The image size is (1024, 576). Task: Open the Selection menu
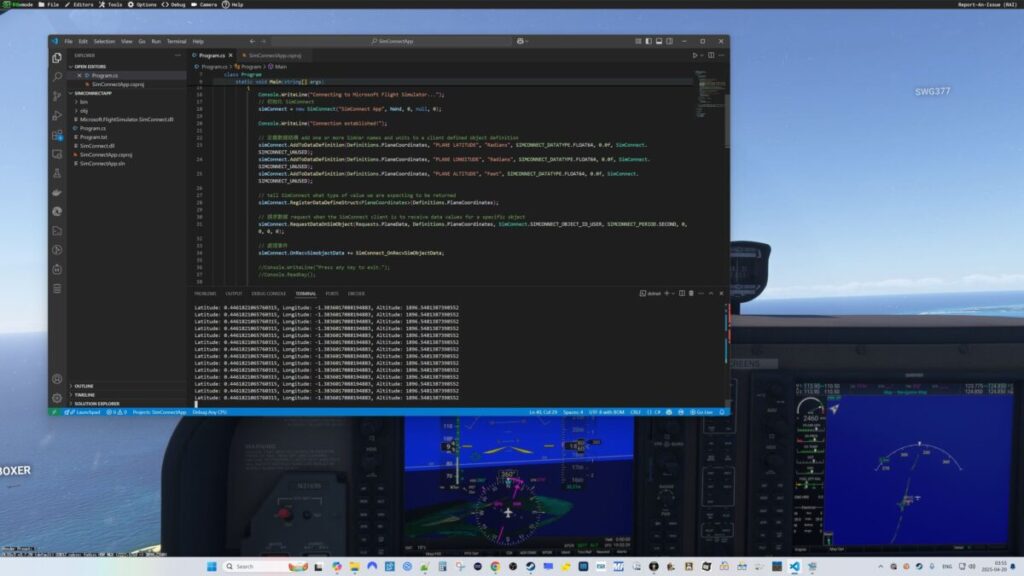104,41
